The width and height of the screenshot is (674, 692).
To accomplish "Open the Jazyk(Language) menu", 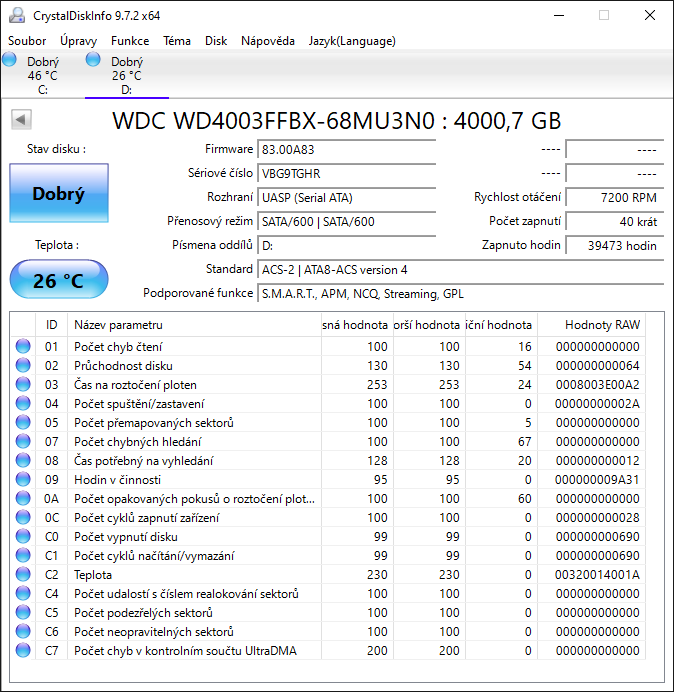I will point(352,41).
